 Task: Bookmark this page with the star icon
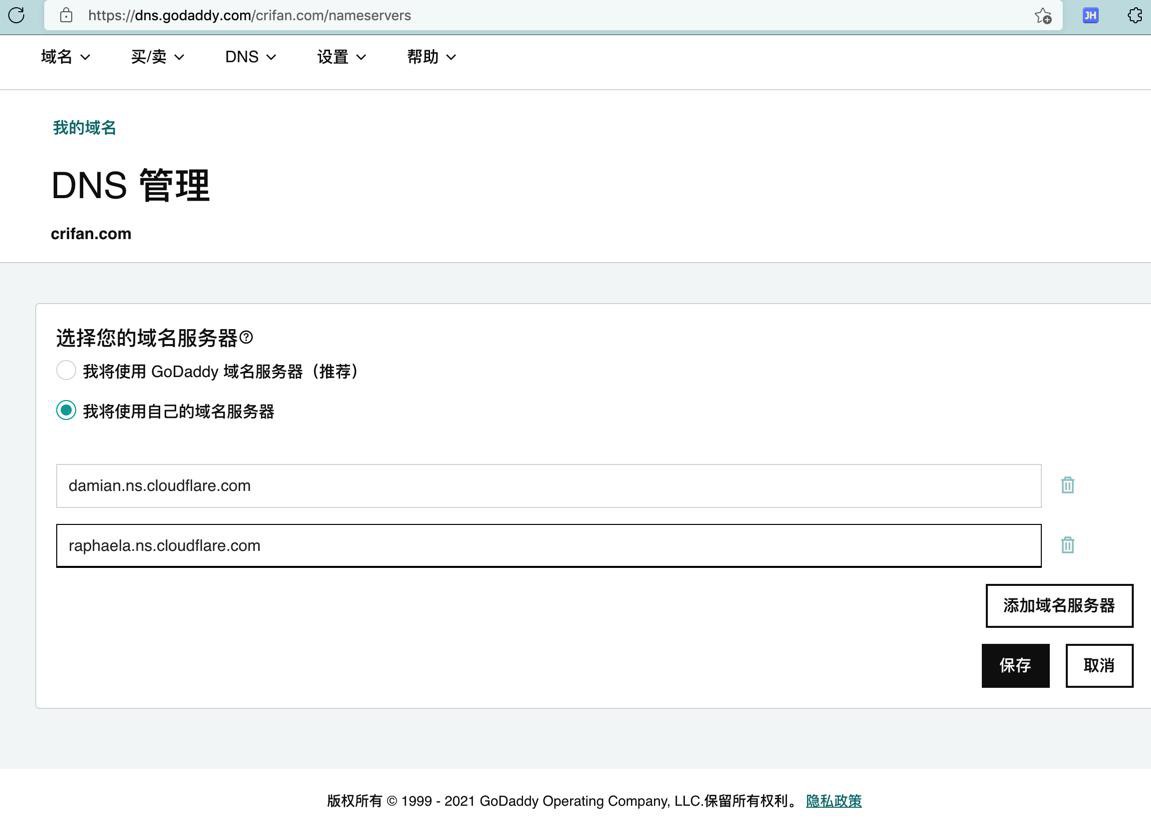[x=1043, y=15]
